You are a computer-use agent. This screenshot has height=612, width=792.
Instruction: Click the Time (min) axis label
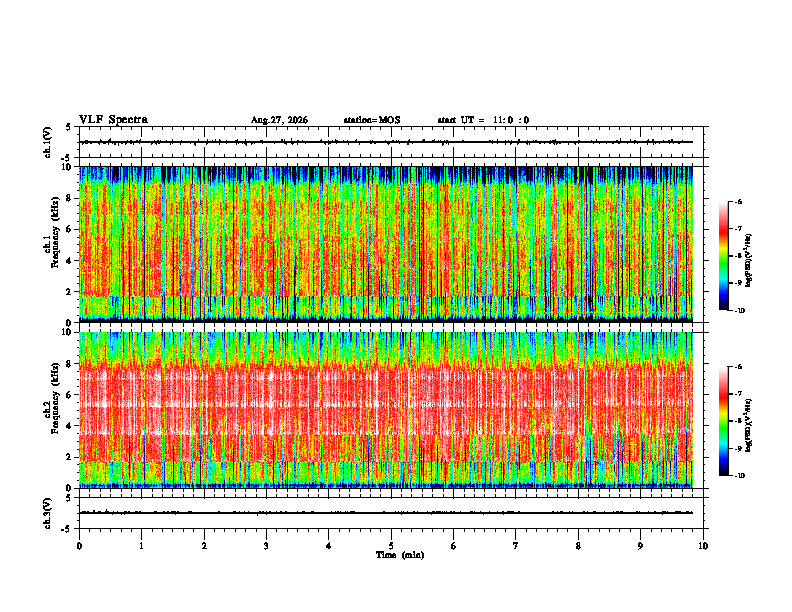pyautogui.click(x=400, y=555)
